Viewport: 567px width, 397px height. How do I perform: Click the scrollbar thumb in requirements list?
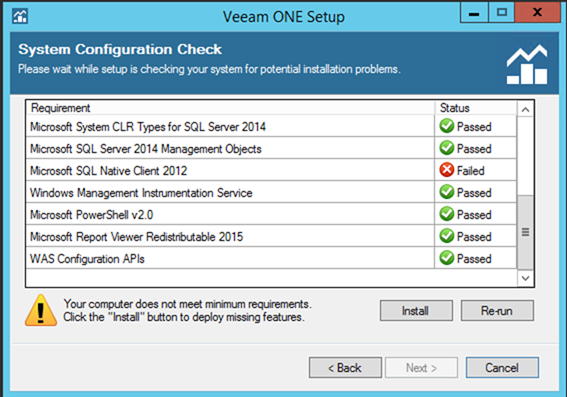[x=525, y=232]
